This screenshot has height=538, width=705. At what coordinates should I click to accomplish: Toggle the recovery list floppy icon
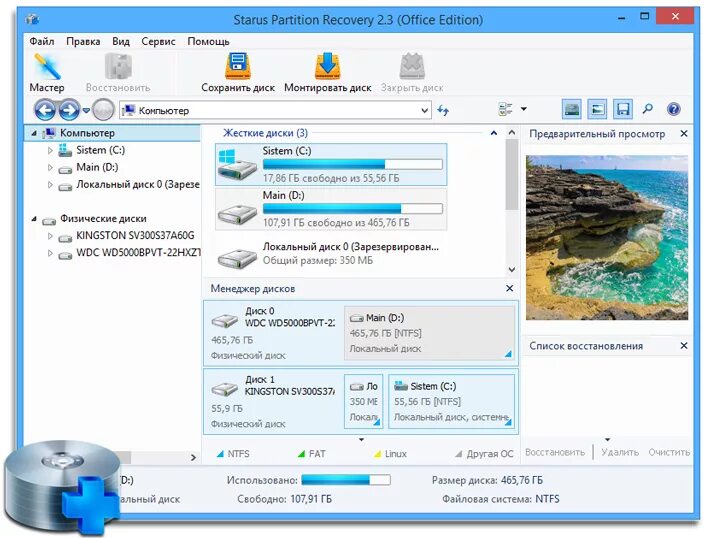click(623, 109)
